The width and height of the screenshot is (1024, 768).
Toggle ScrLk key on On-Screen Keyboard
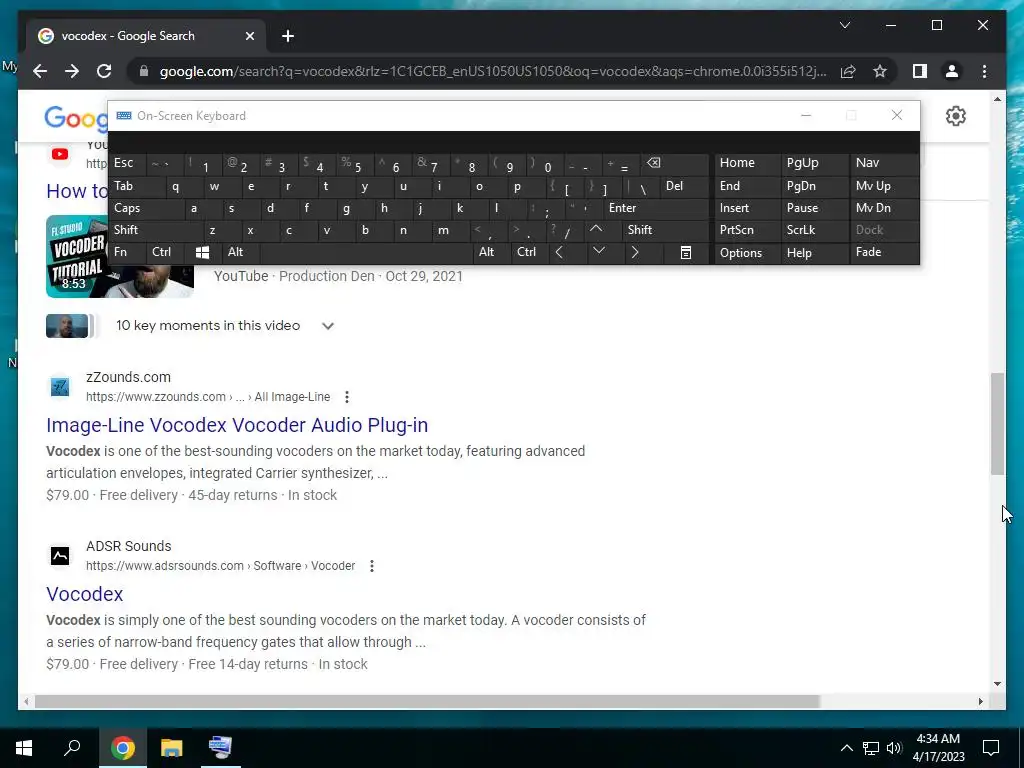point(814,230)
